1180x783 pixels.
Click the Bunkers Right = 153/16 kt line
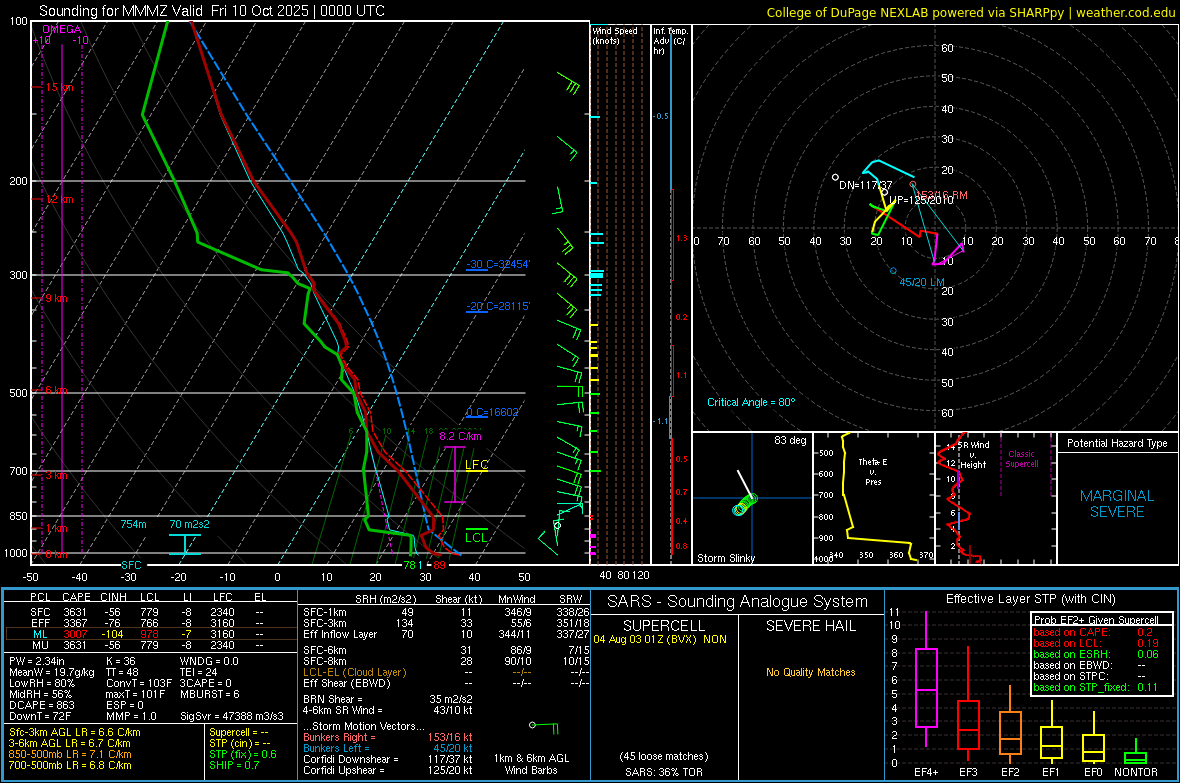(388, 737)
